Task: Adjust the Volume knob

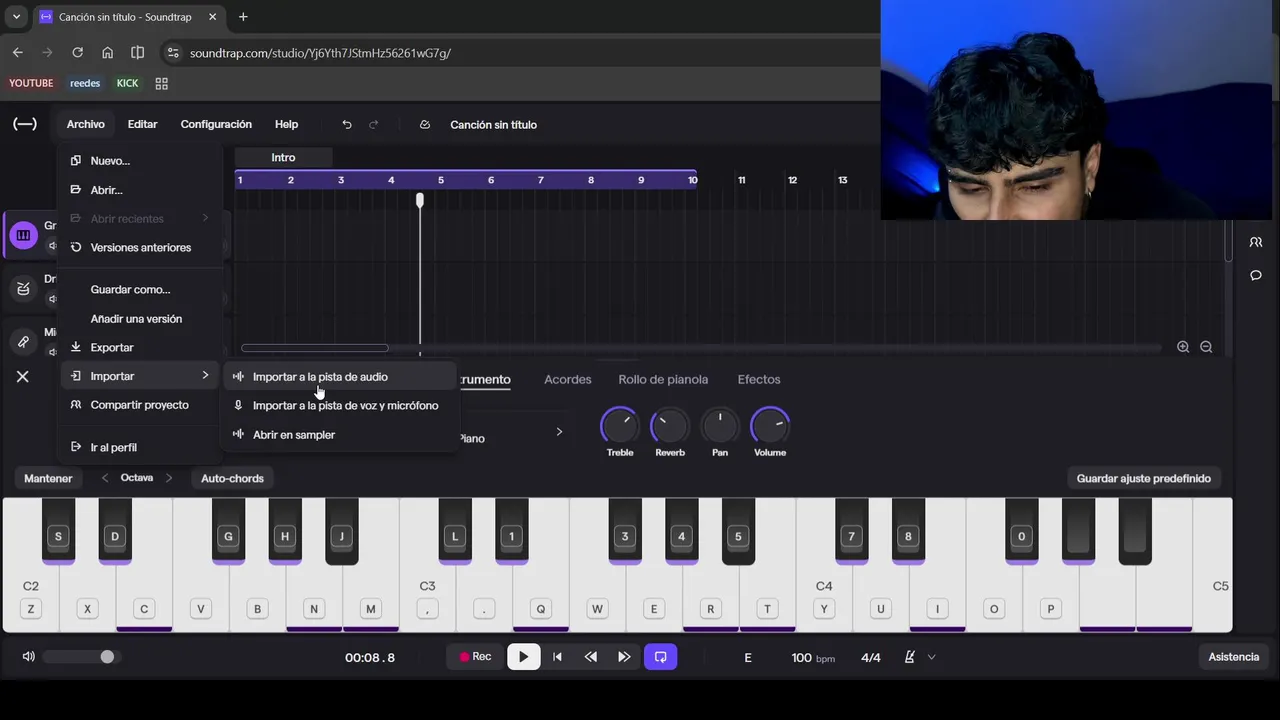Action: click(x=770, y=427)
